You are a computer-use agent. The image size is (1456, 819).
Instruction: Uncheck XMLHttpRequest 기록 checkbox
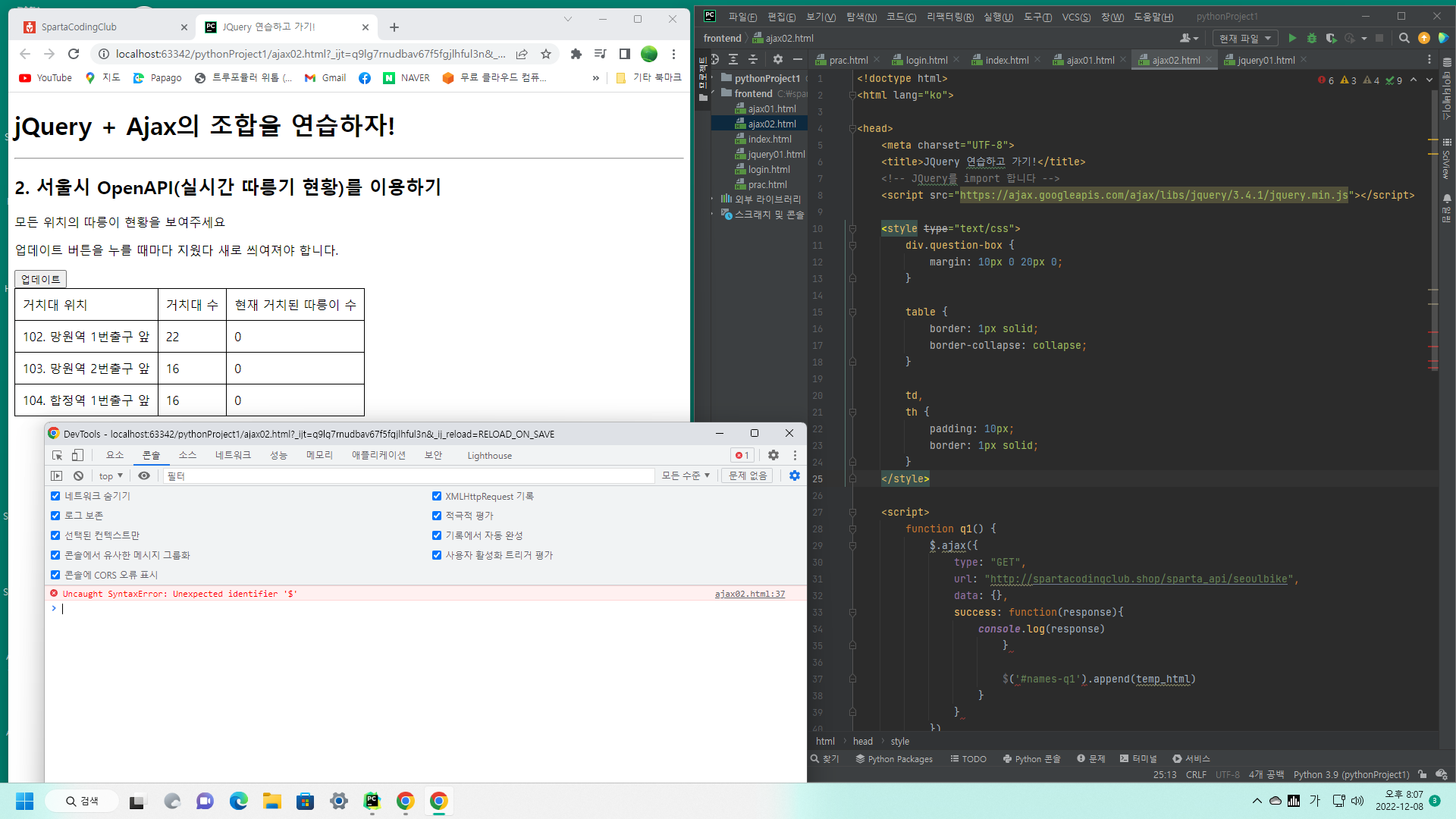[437, 496]
